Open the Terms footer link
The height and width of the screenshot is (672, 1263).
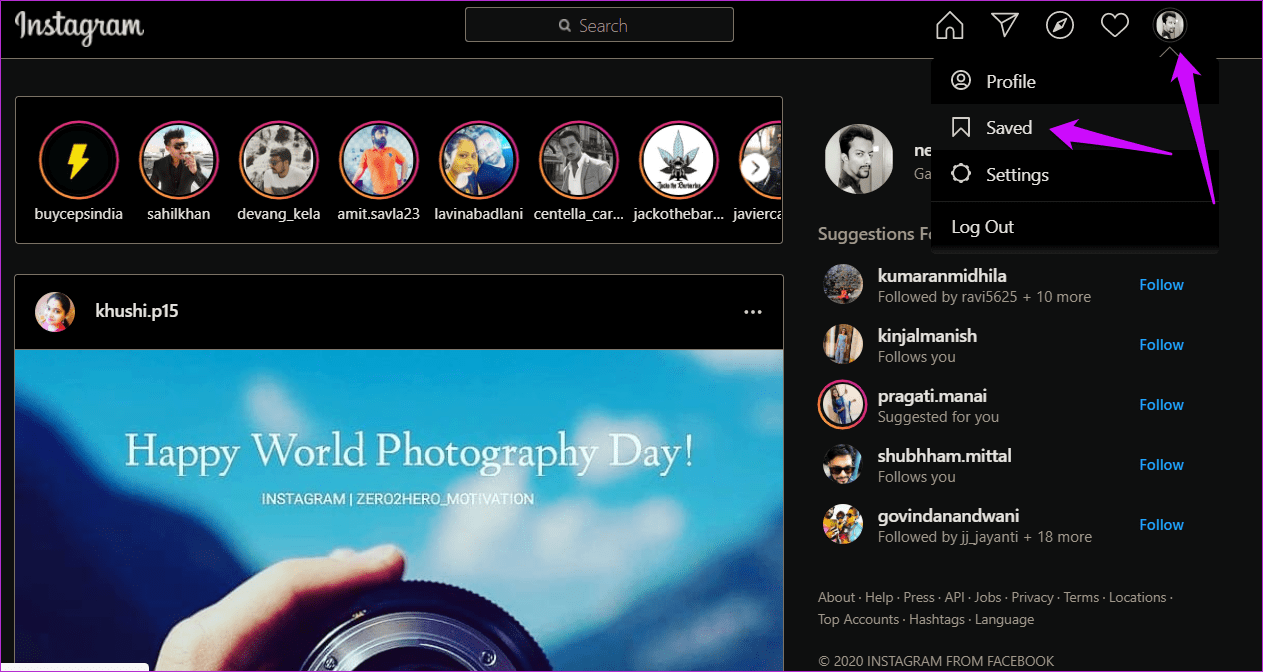pos(1081,597)
